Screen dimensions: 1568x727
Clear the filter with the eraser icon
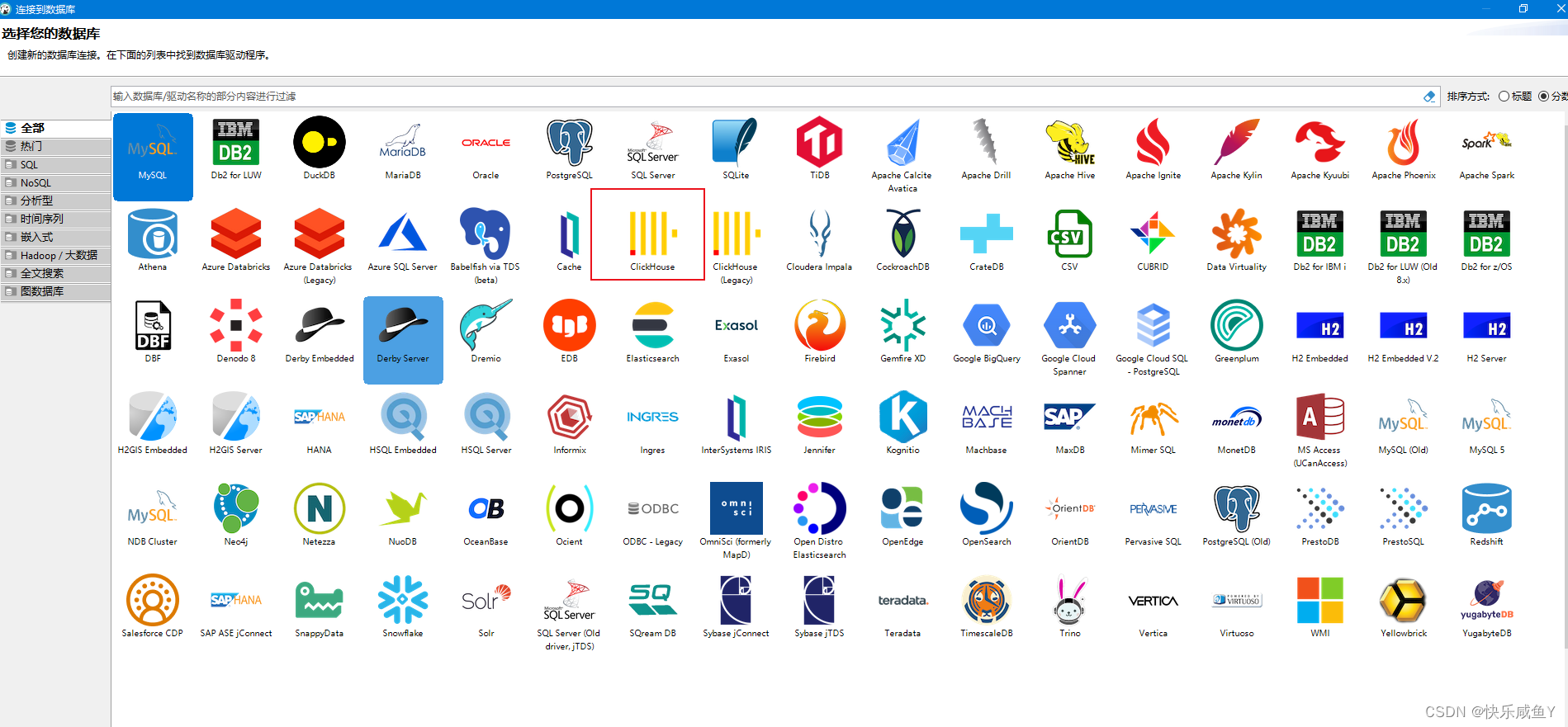pos(1429,97)
